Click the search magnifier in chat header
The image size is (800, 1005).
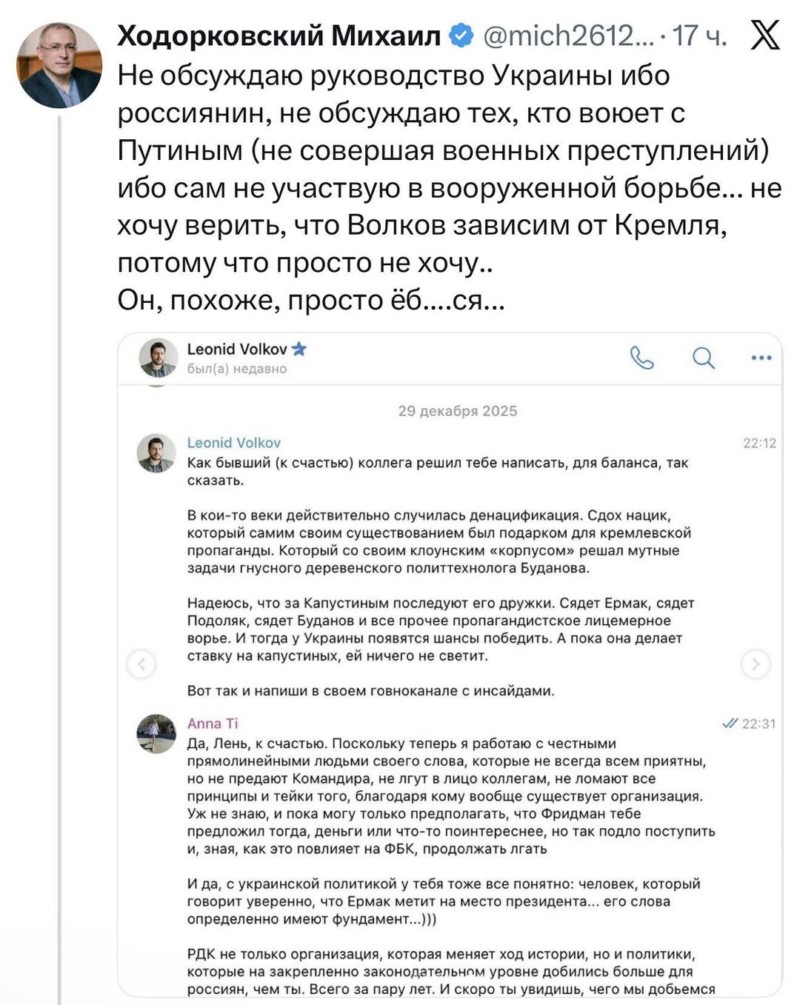[x=703, y=357]
